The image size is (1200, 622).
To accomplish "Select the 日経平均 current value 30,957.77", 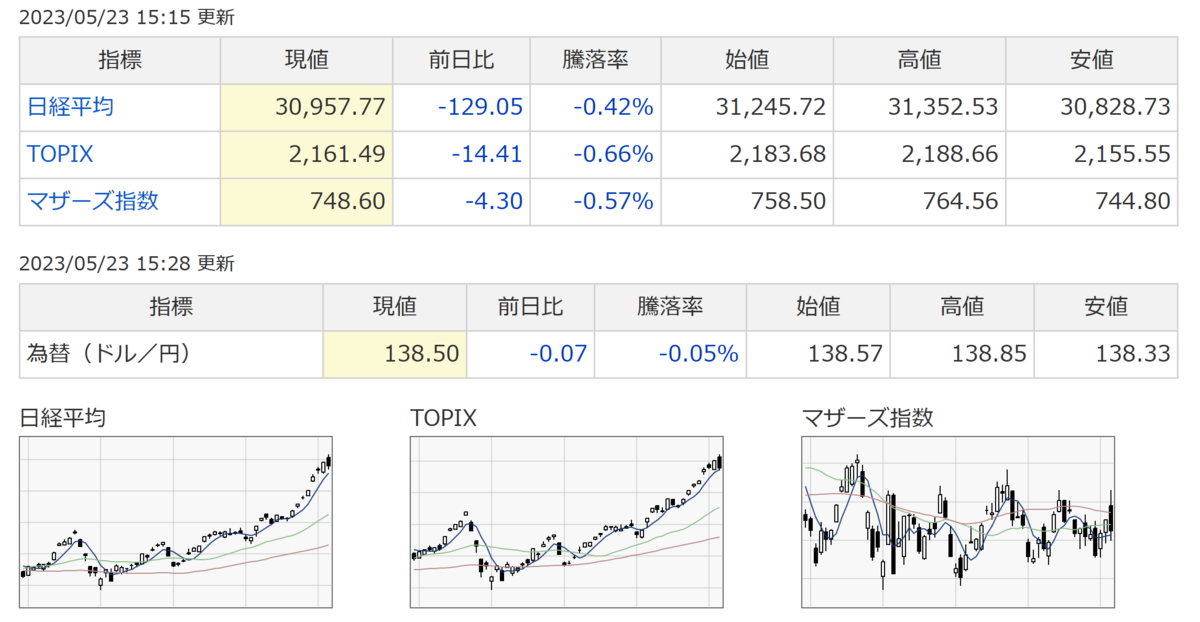I will coord(330,107).
